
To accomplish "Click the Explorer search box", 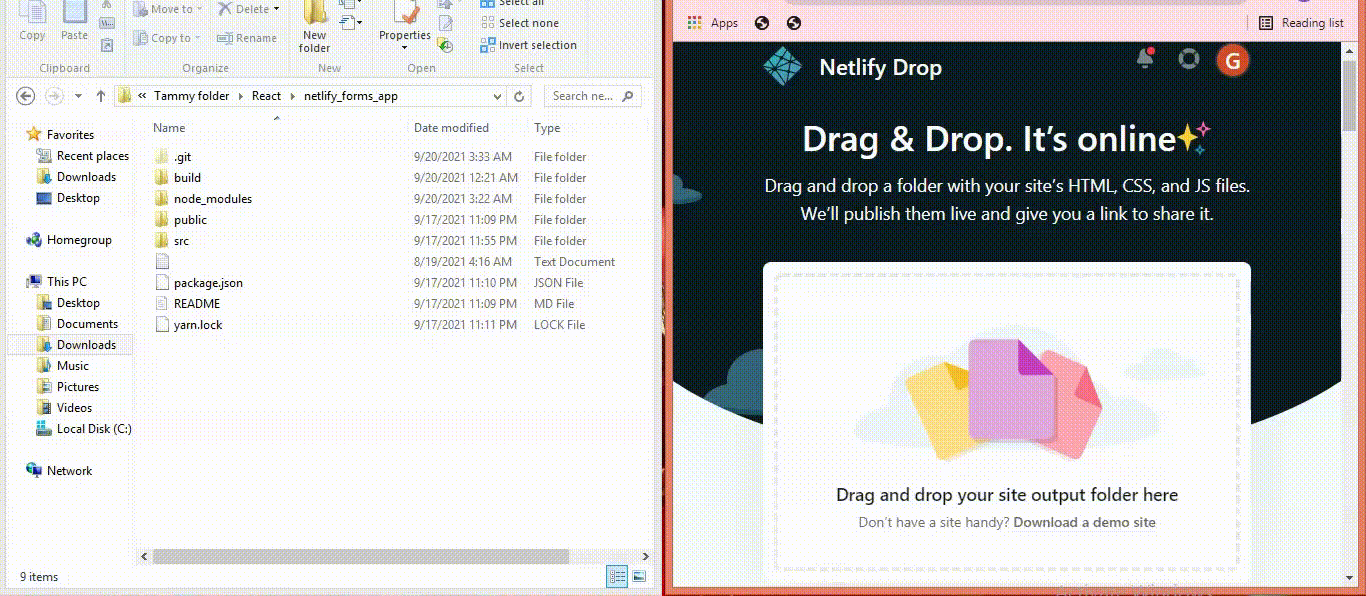I will tap(592, 96).
